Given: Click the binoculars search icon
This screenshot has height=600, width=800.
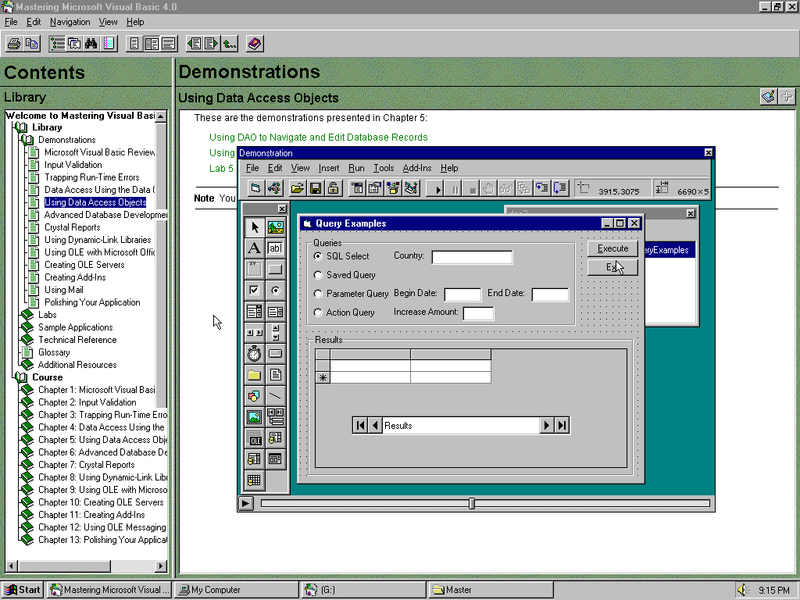Looking at the screenshot, I should 91,44.
